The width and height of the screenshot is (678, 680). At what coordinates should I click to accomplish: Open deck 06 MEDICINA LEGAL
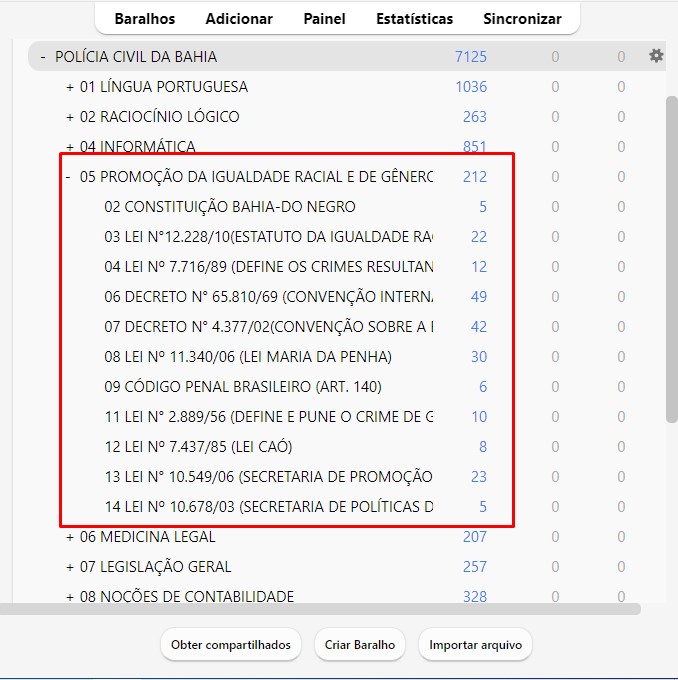click(x=147, y=536)
